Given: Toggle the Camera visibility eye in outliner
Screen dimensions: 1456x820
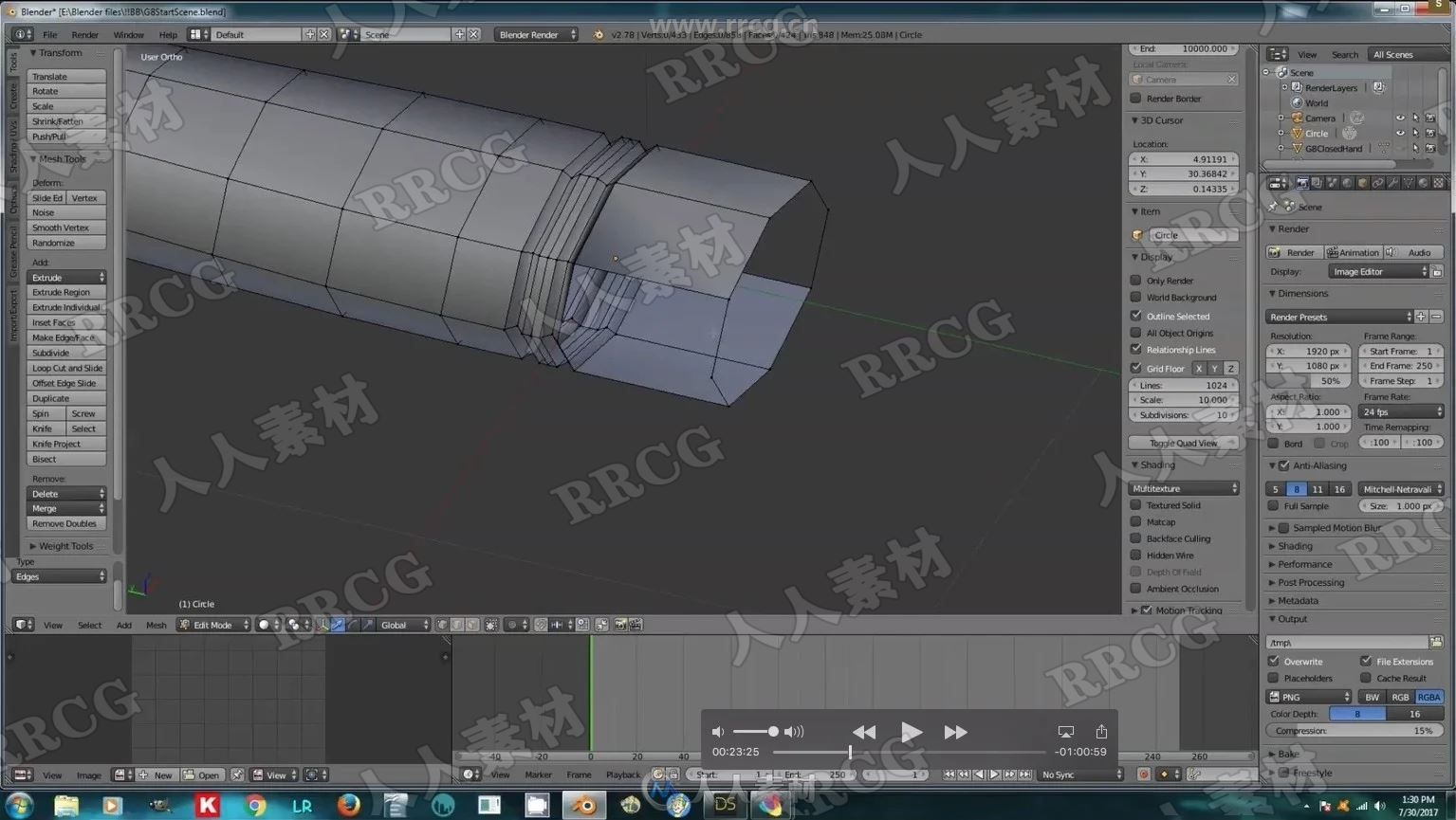Looking at the screenshot, I should (1400, 118).
